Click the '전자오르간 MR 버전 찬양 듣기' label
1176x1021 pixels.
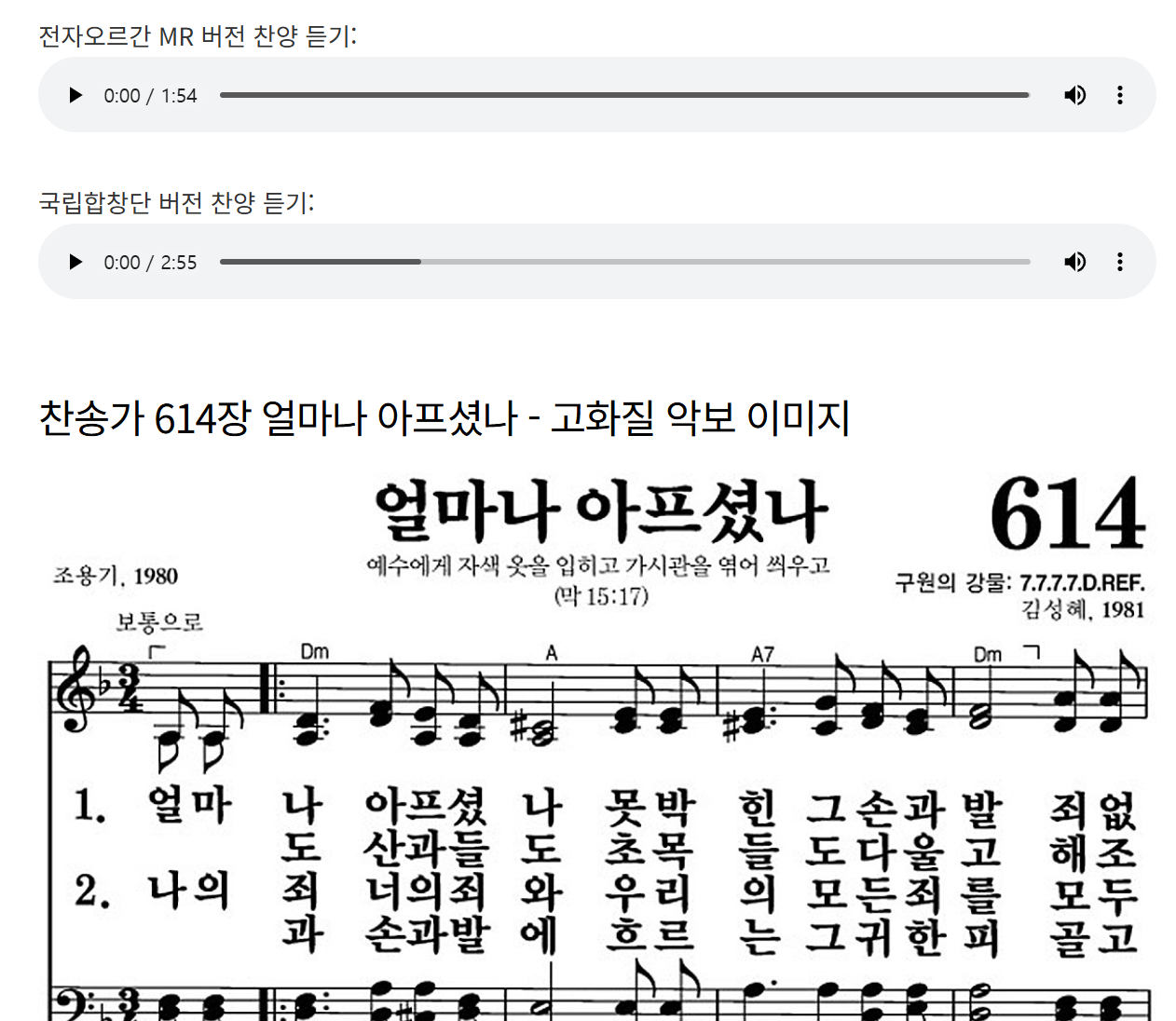click(198, 36)
